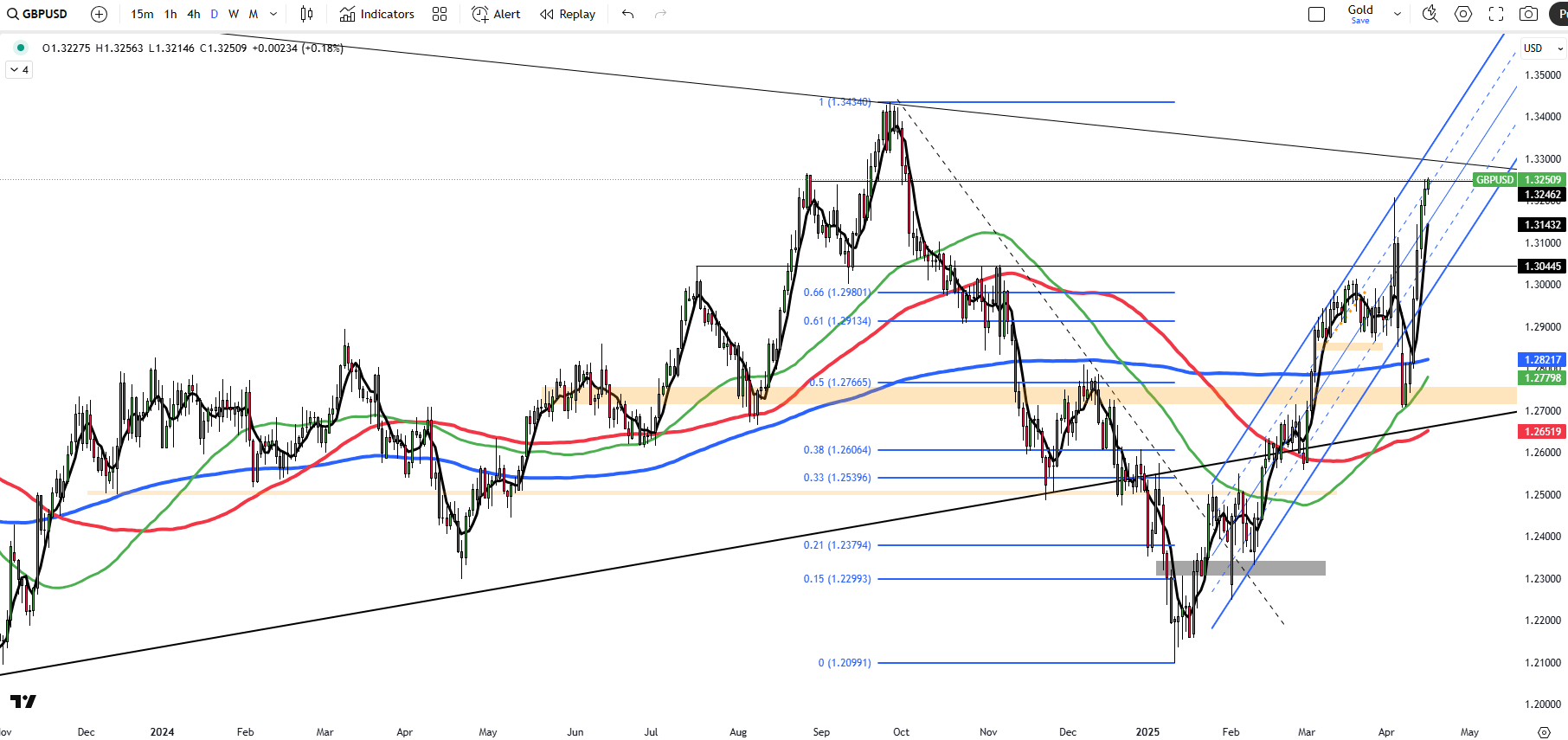Select the Fibonacci 0.21 (1.23794) label
Screen dimensions: 1568x740
[x=837, y=545]
